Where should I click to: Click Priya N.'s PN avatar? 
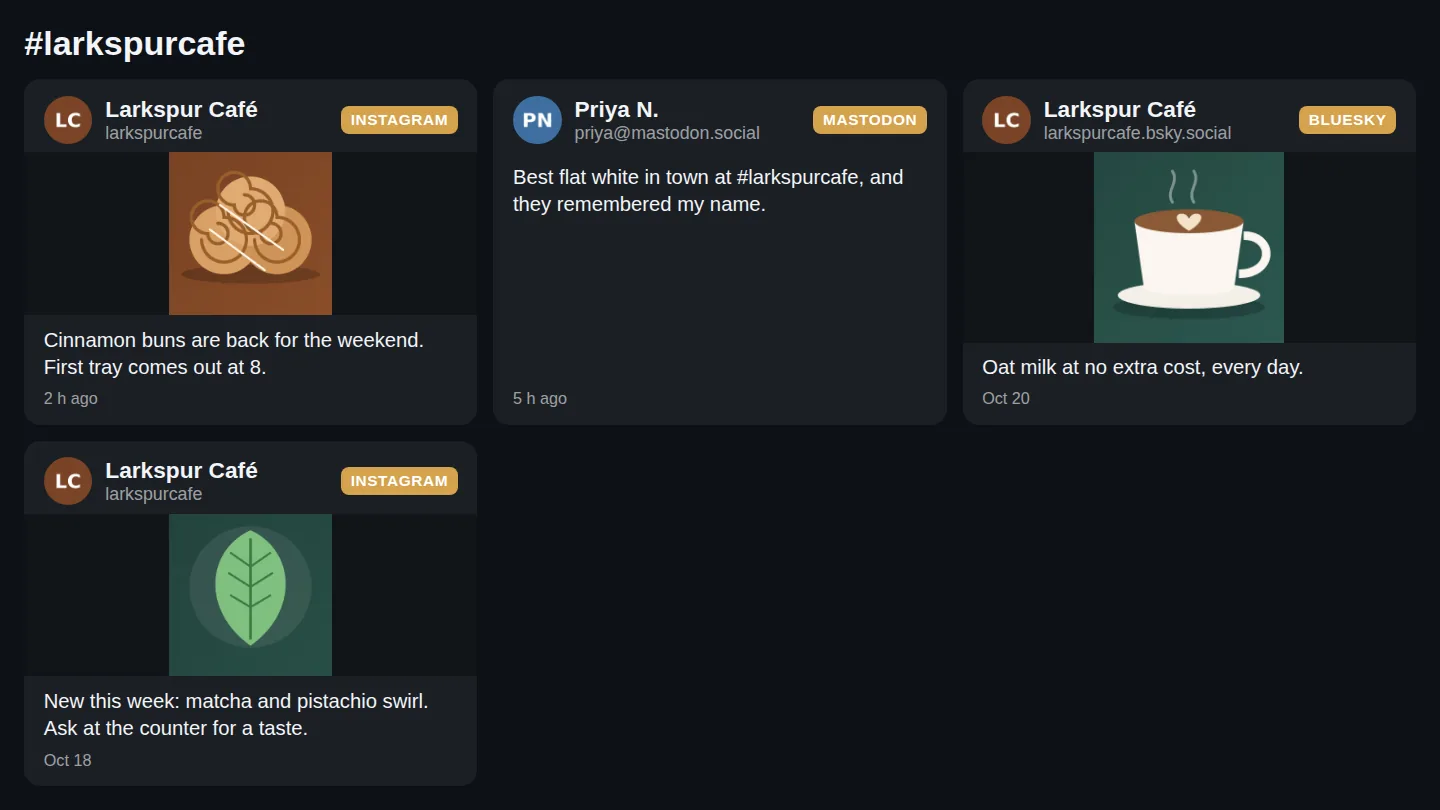(537, 120)
